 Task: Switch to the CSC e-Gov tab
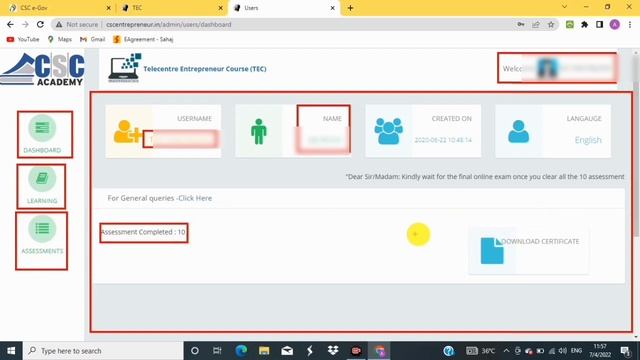click(x=58, y=8)
